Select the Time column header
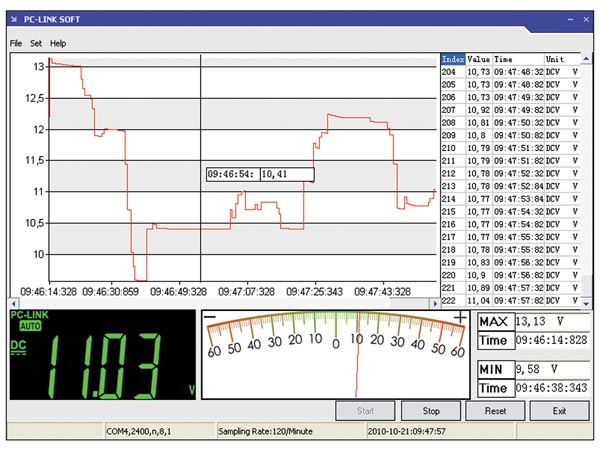Image resolution: width=600 pixels, height=450 pixels. point(518,59)
